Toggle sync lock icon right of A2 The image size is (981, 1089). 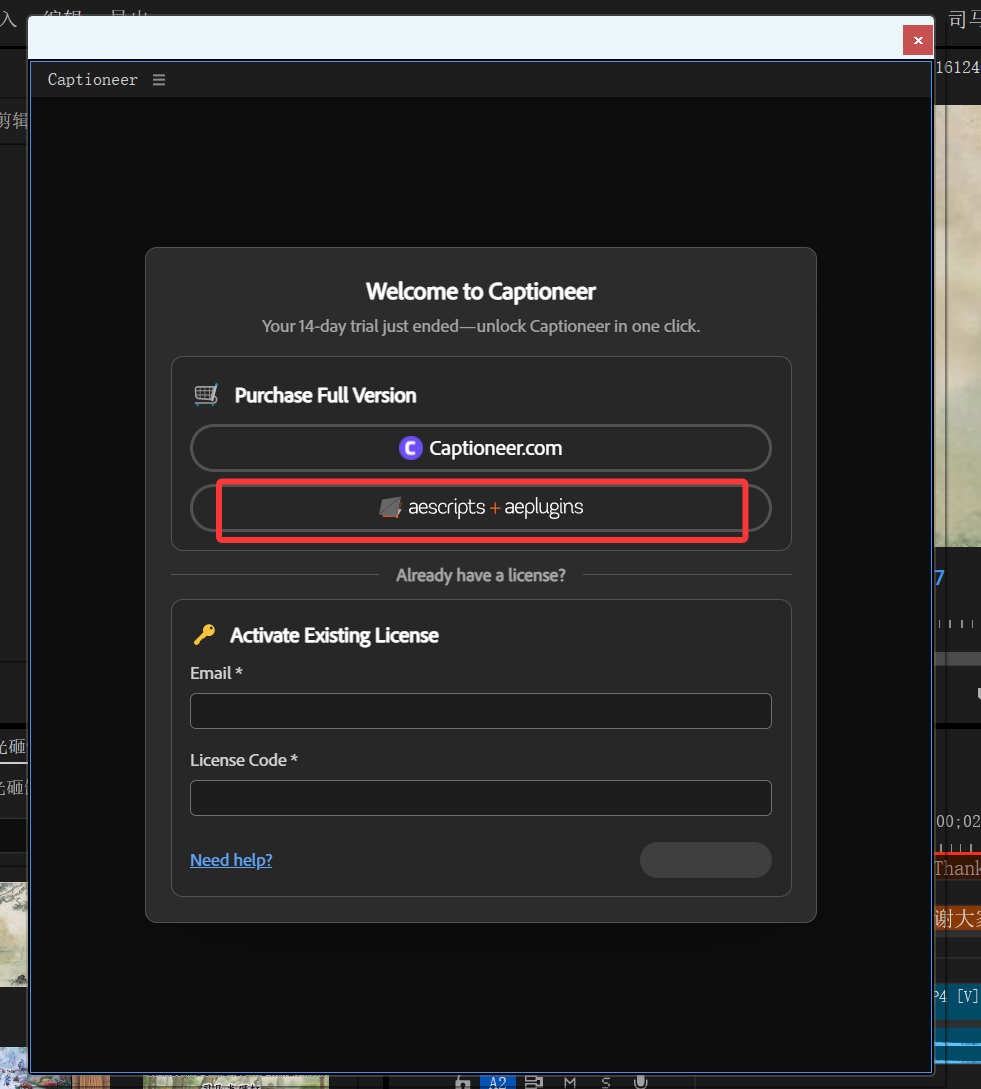point(534,1082)
